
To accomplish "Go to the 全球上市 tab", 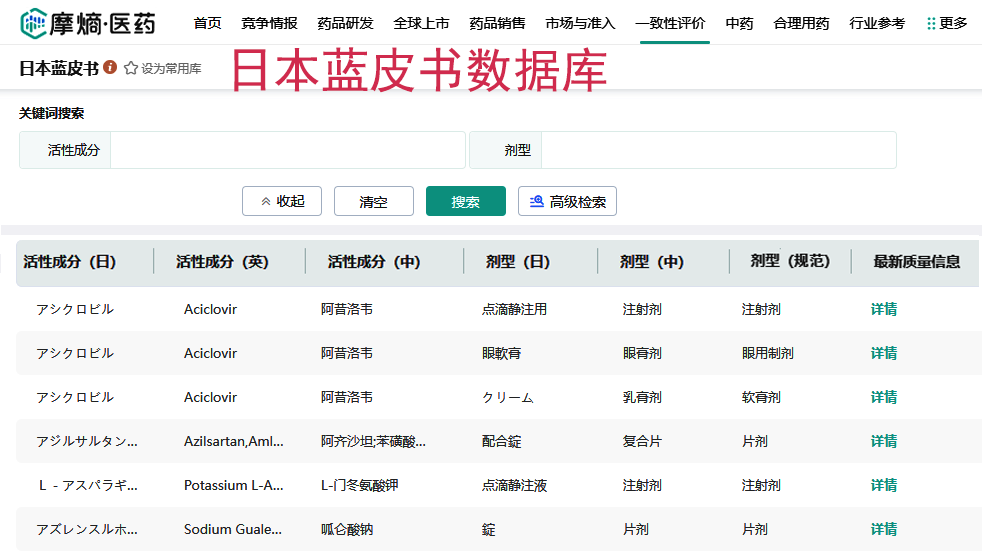I will point(421,23).
